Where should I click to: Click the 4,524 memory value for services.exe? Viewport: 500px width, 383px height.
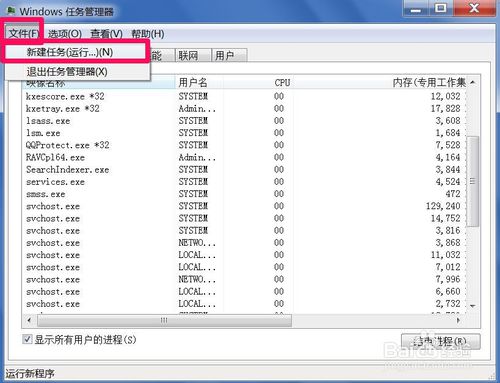448,182
